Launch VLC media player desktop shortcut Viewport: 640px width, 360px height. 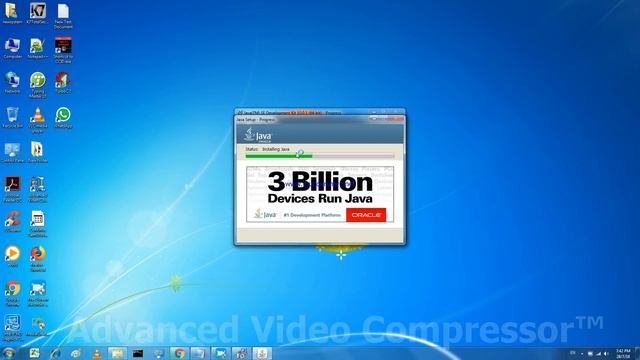pos(38,120)
